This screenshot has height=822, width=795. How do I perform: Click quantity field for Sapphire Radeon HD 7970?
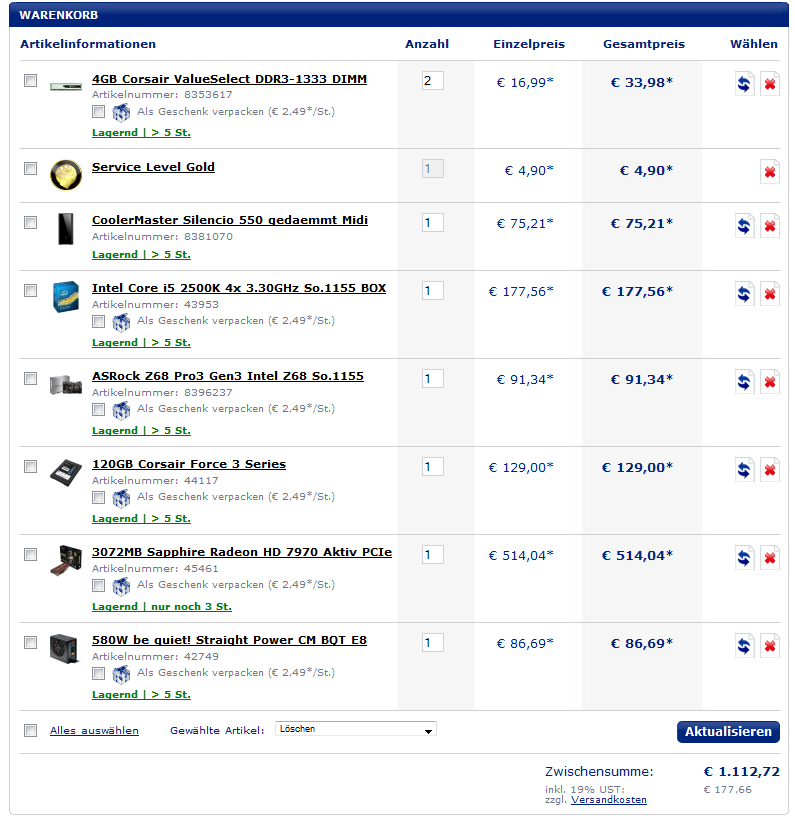[433, 555]
